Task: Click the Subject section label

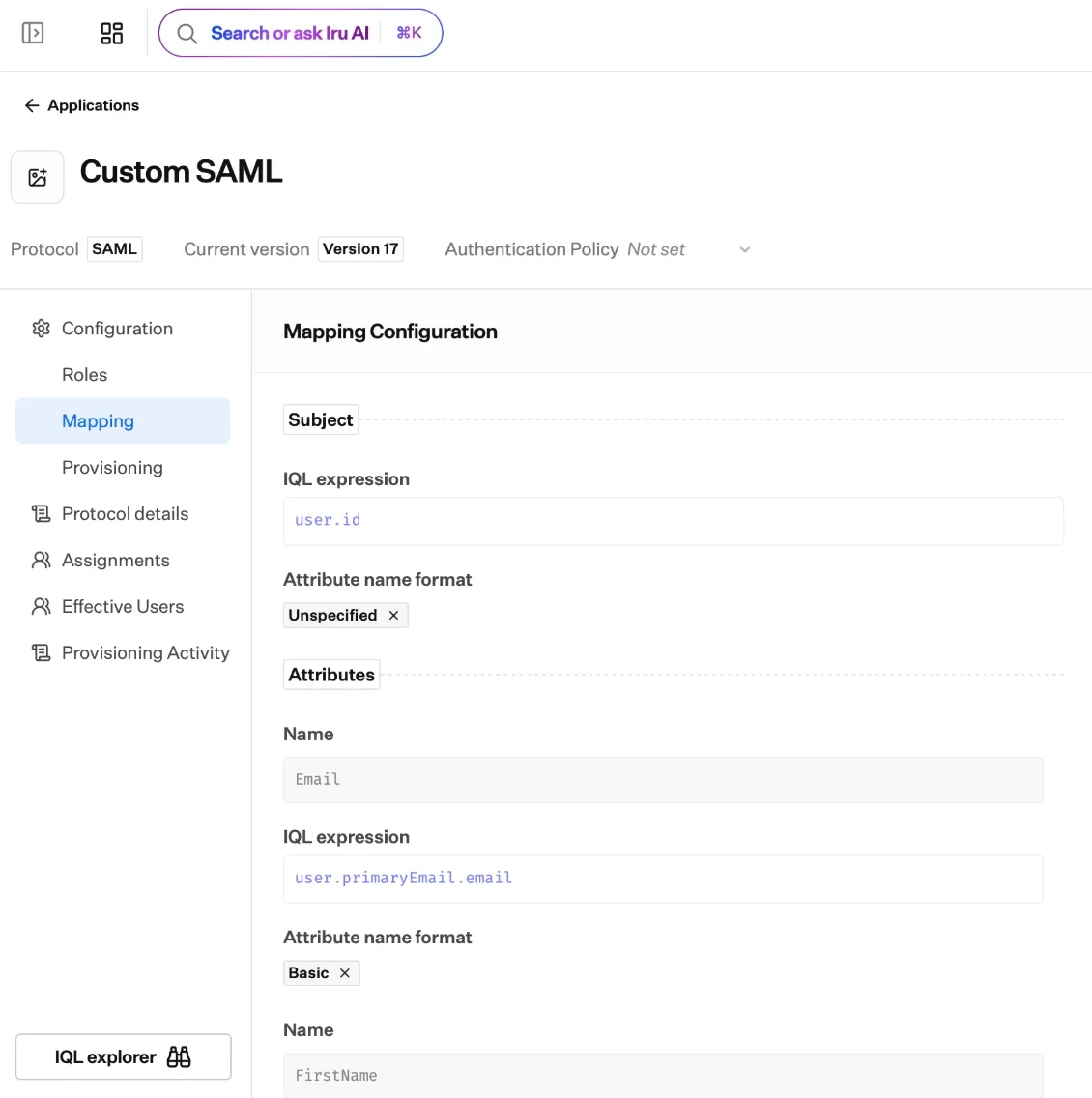Action: [321, 419]
